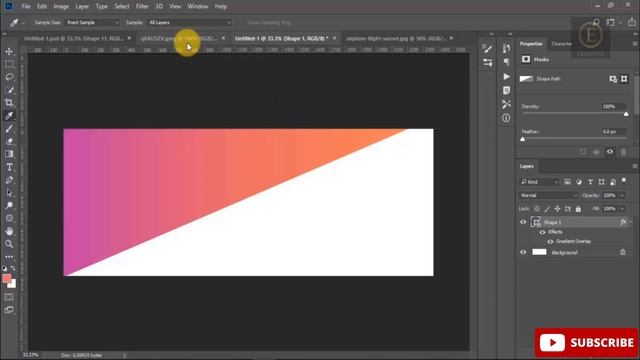
Task: Select the Brush tool
Action: (x=9, y=129)
